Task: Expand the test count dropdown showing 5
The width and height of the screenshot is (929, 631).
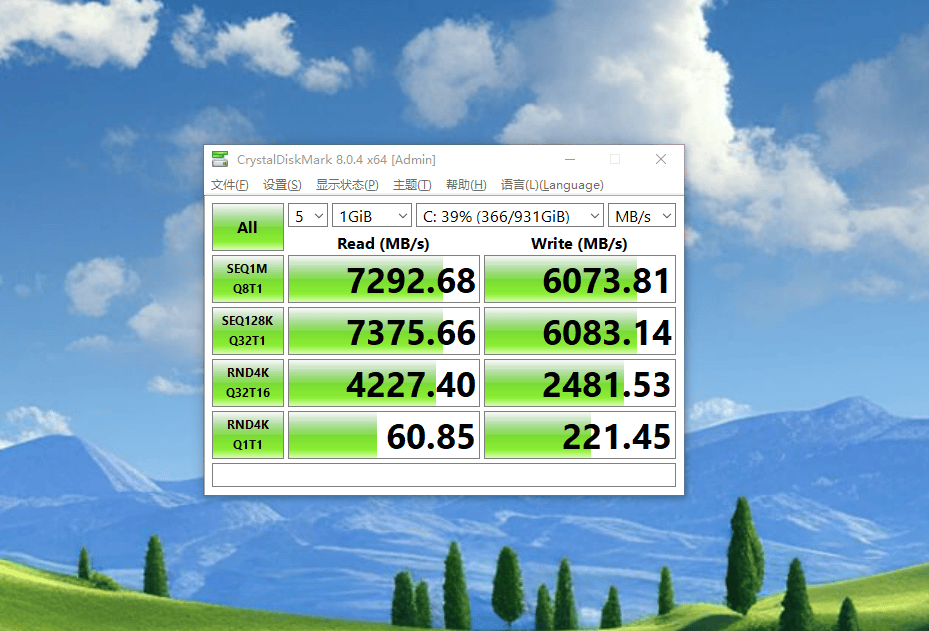Action: [x=308, y=216]
